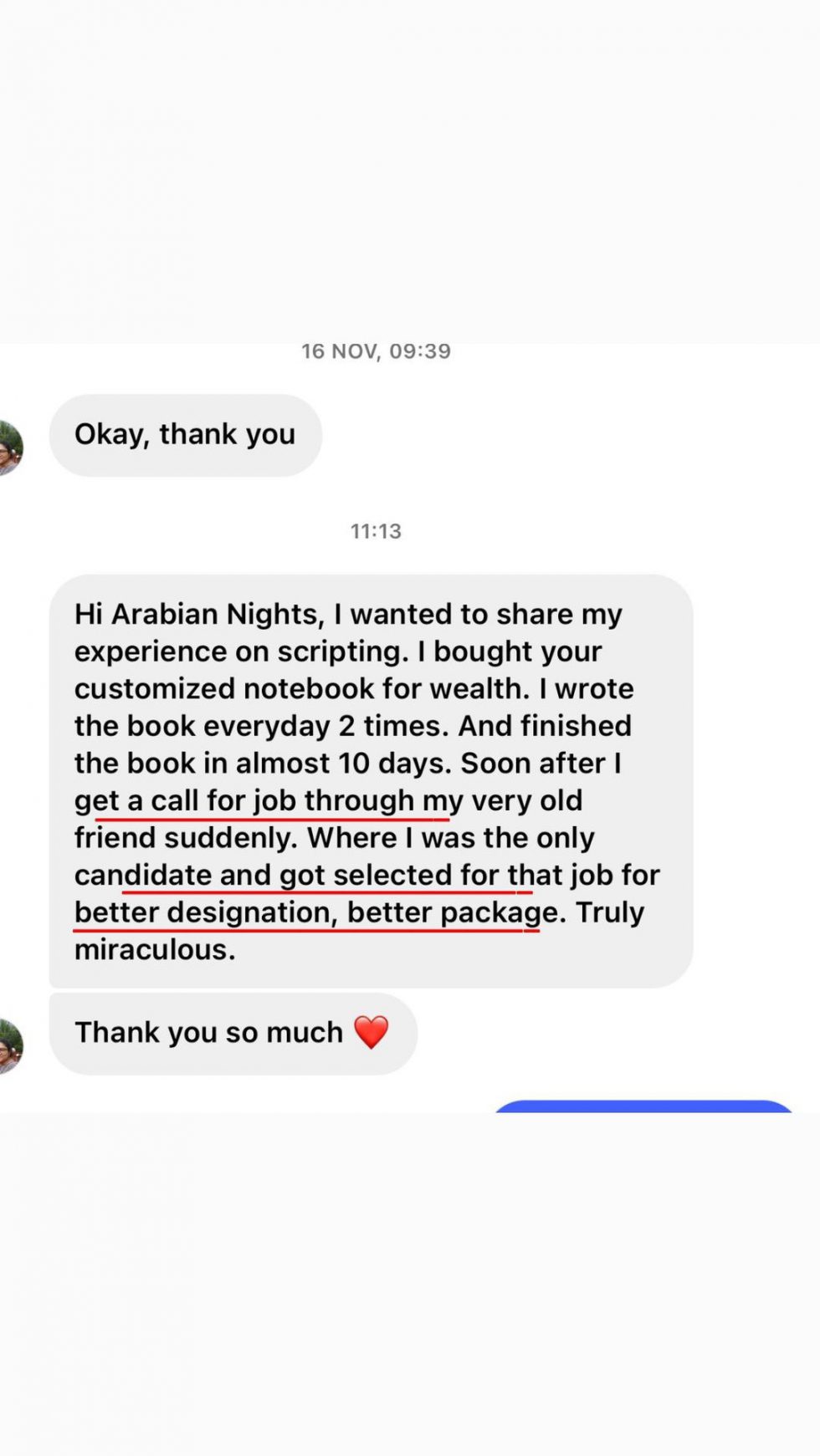
Task: Click the sender avatar beside "Okay, thank you"
Action: click(8, 448)
